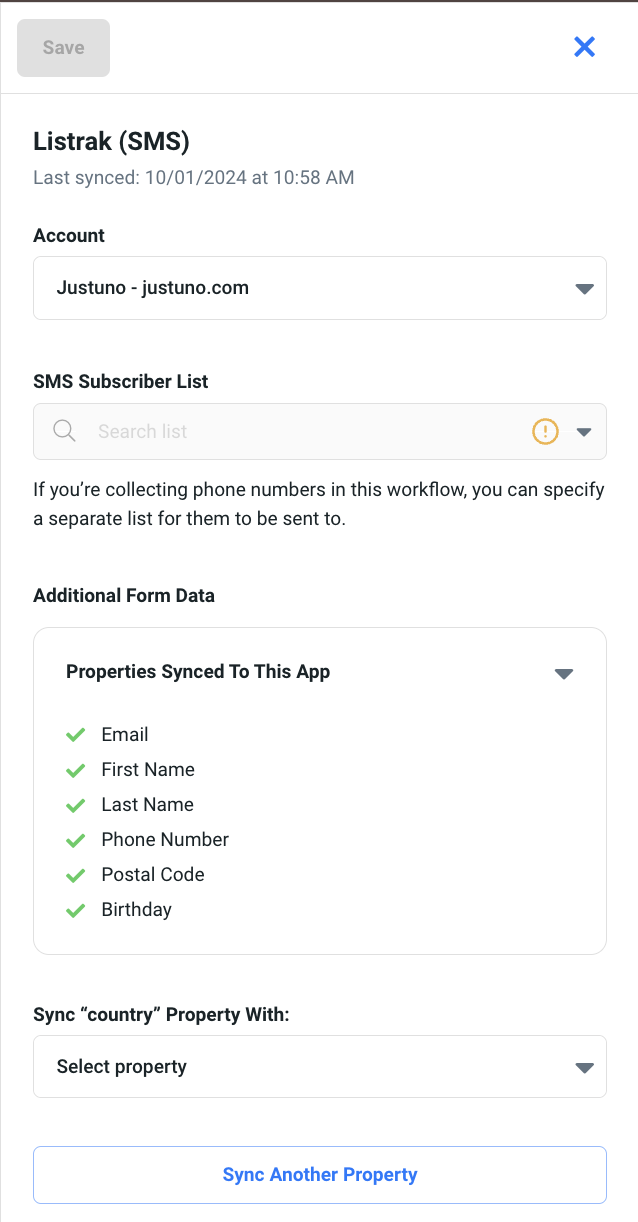This screenshot has width=638, height=1222.
Task: Close the Listrak settings panel
Action: (584, 47)
